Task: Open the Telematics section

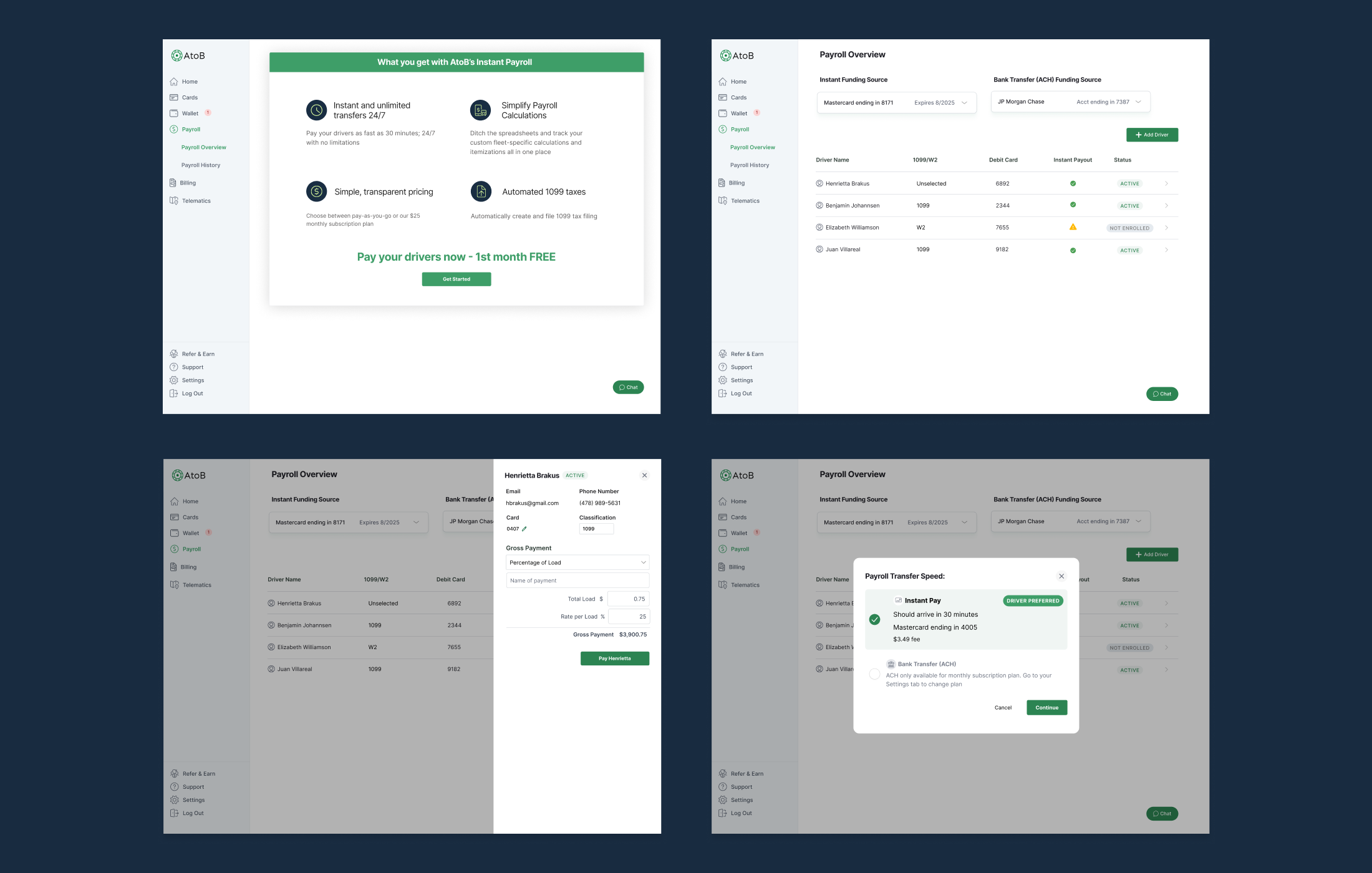Action: point(196,200)
